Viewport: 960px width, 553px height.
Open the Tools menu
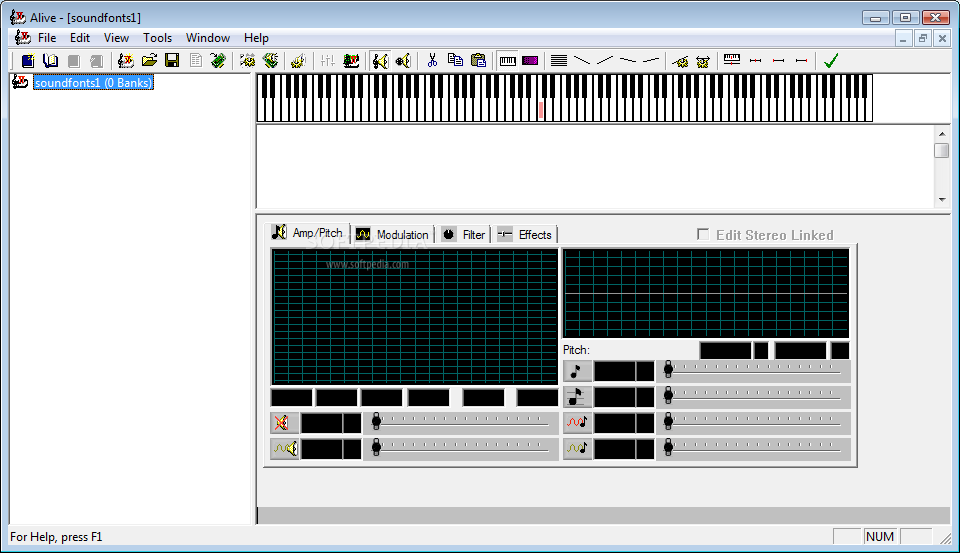tap(157, 38)
